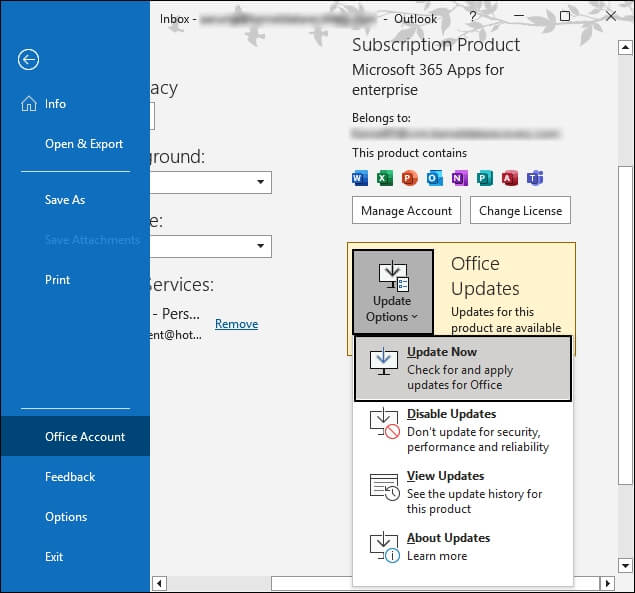The height and width of the screenshot is (593, 635).
Task: Click the PowerPoint app icon
Action: (x=409, y=178)
